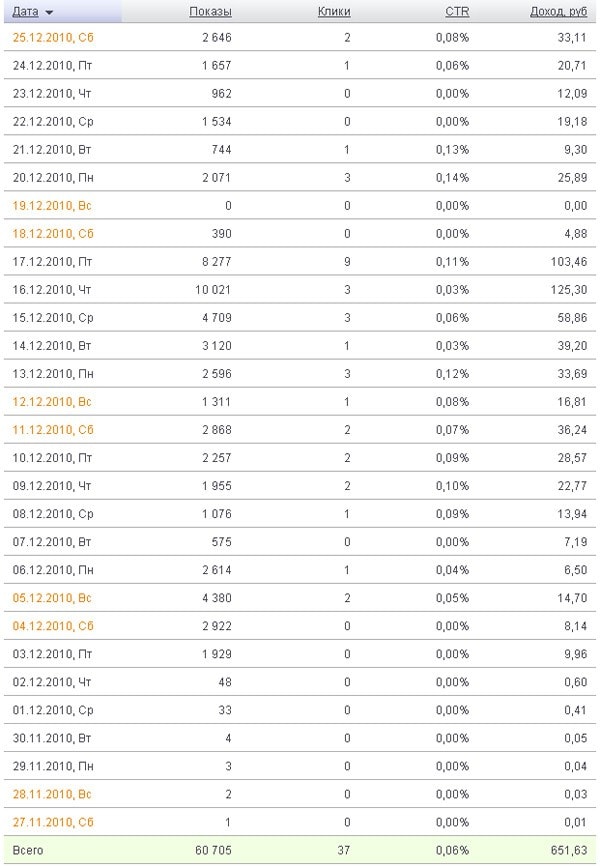
Task: Sort by Доход, руб column header
Action: pos(558,12)
